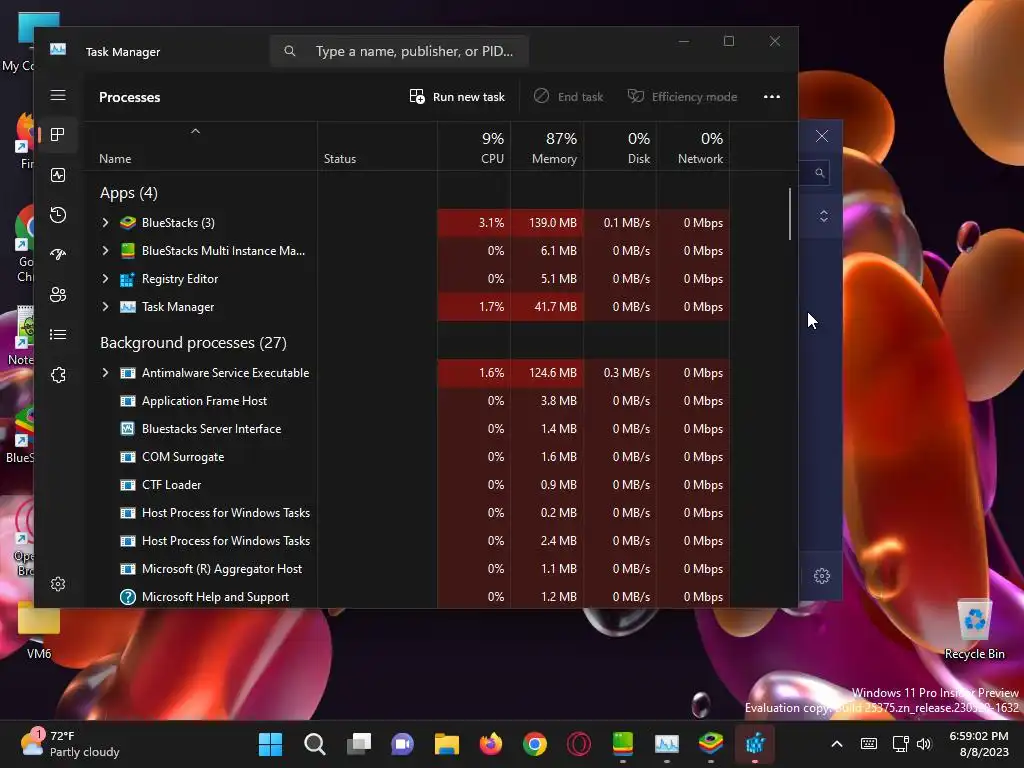This screenshot has width=1024, height=768.
Task: Open the Startup apps sidebar icon
Action: pos(58,255)
